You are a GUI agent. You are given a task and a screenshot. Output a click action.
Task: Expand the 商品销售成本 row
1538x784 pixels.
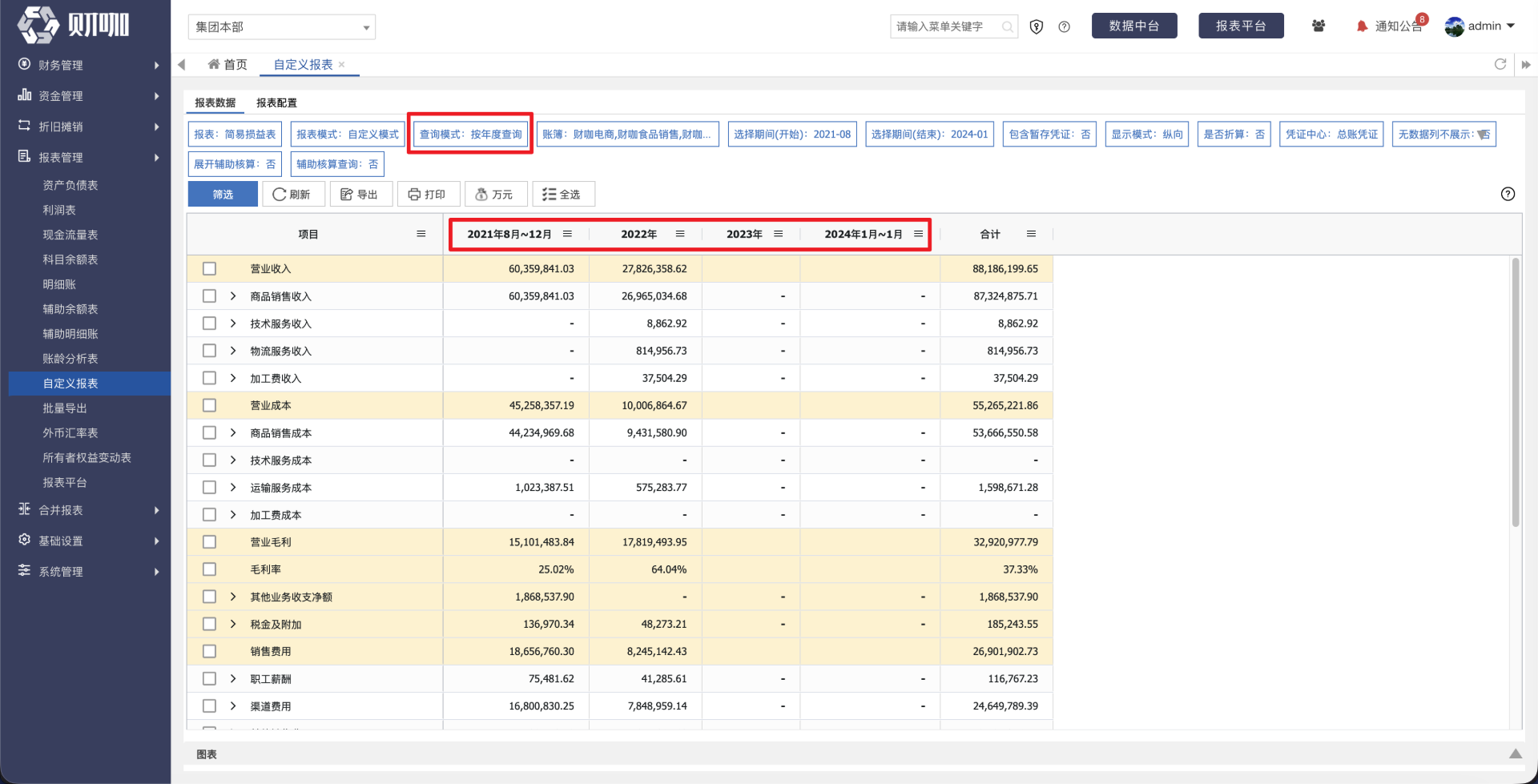point(233,432)
